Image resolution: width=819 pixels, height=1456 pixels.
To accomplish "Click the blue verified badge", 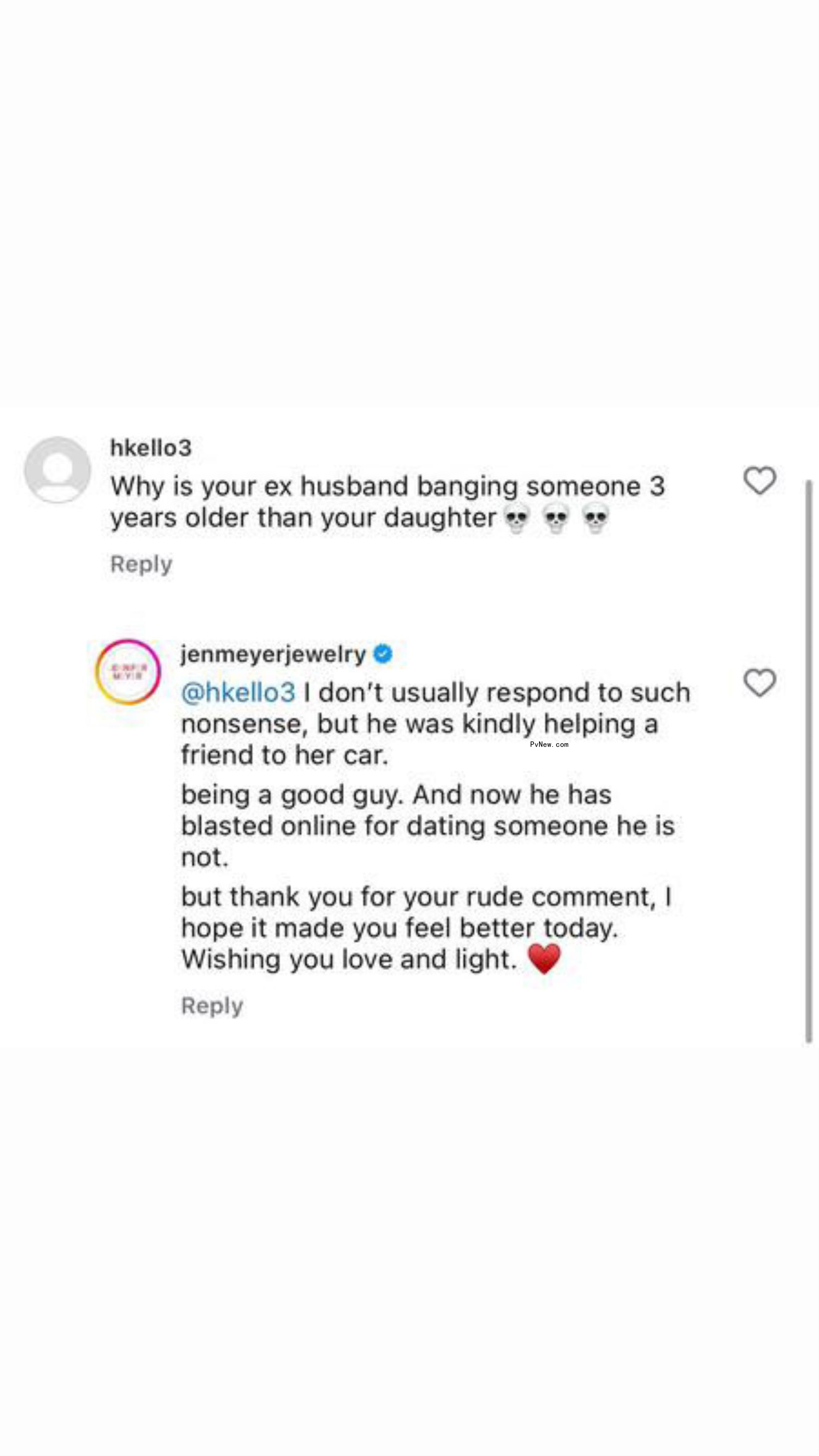I will [x=383, y=654].
